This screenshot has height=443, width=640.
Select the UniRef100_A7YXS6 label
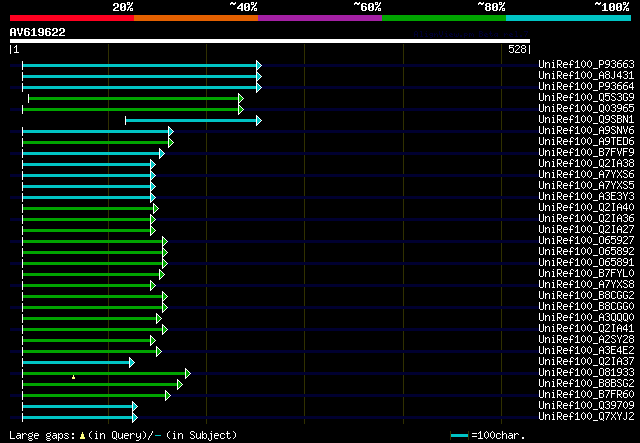(586, 174)
